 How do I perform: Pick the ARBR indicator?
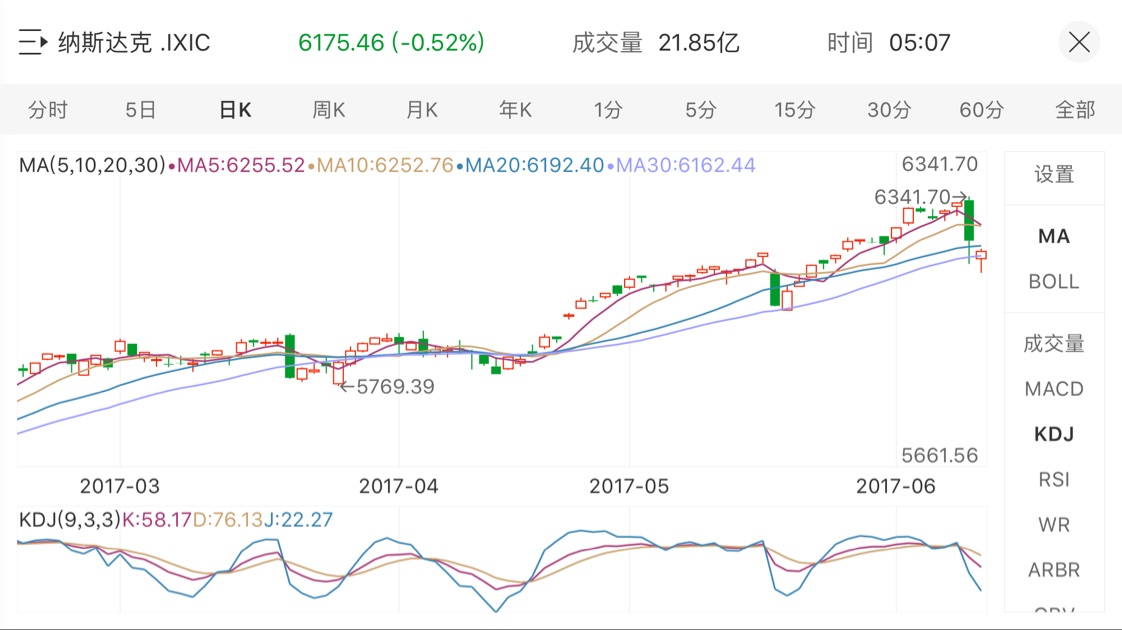point(1054,571)
